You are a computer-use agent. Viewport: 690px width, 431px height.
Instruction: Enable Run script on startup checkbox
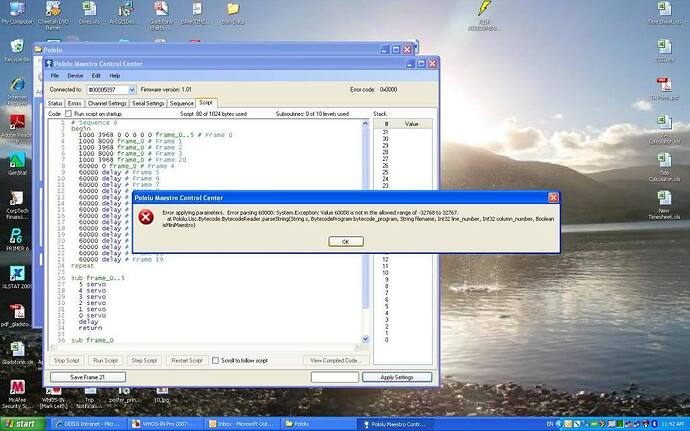click(x=68, y=114)
